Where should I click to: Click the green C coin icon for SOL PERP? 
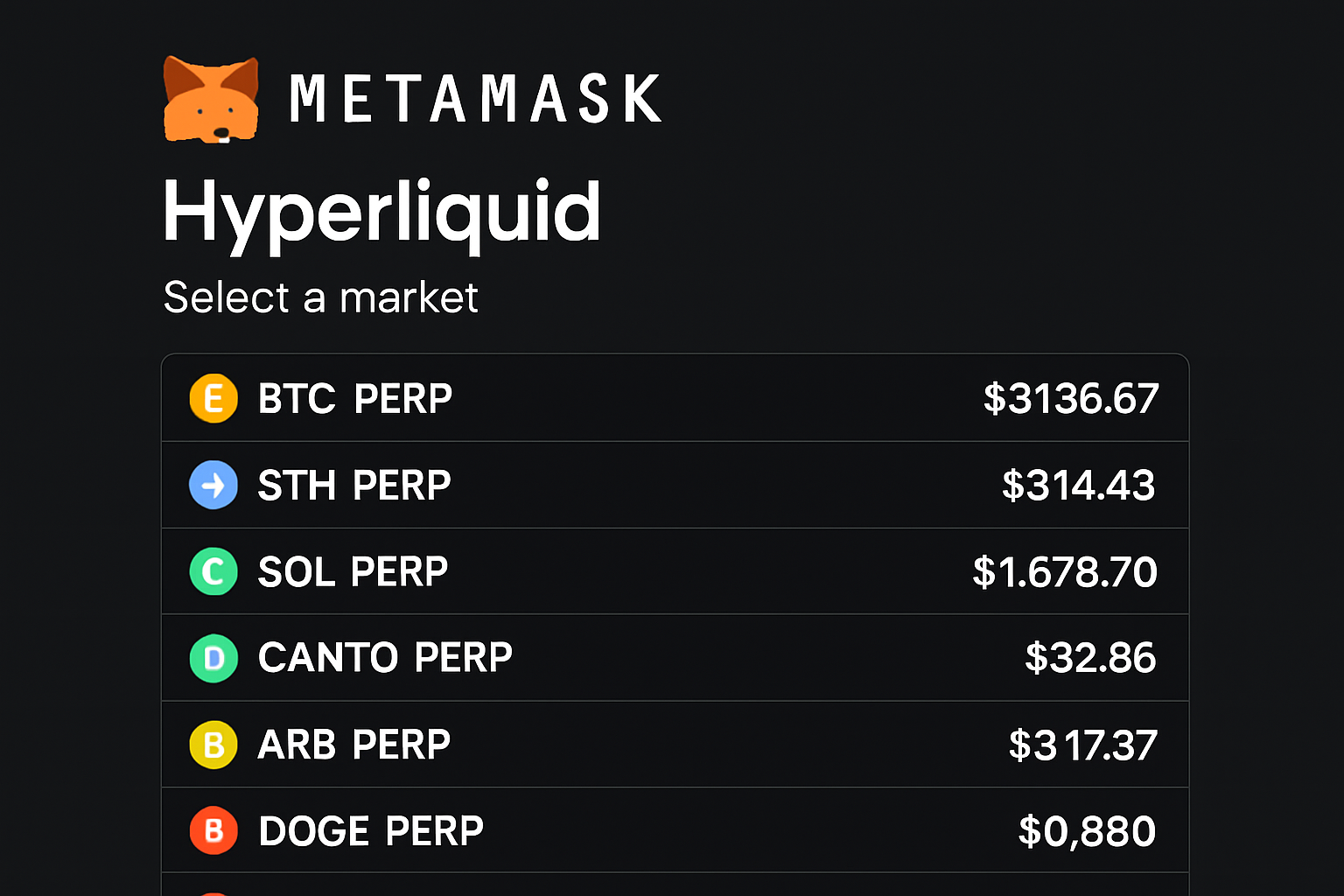coord(213,571)
